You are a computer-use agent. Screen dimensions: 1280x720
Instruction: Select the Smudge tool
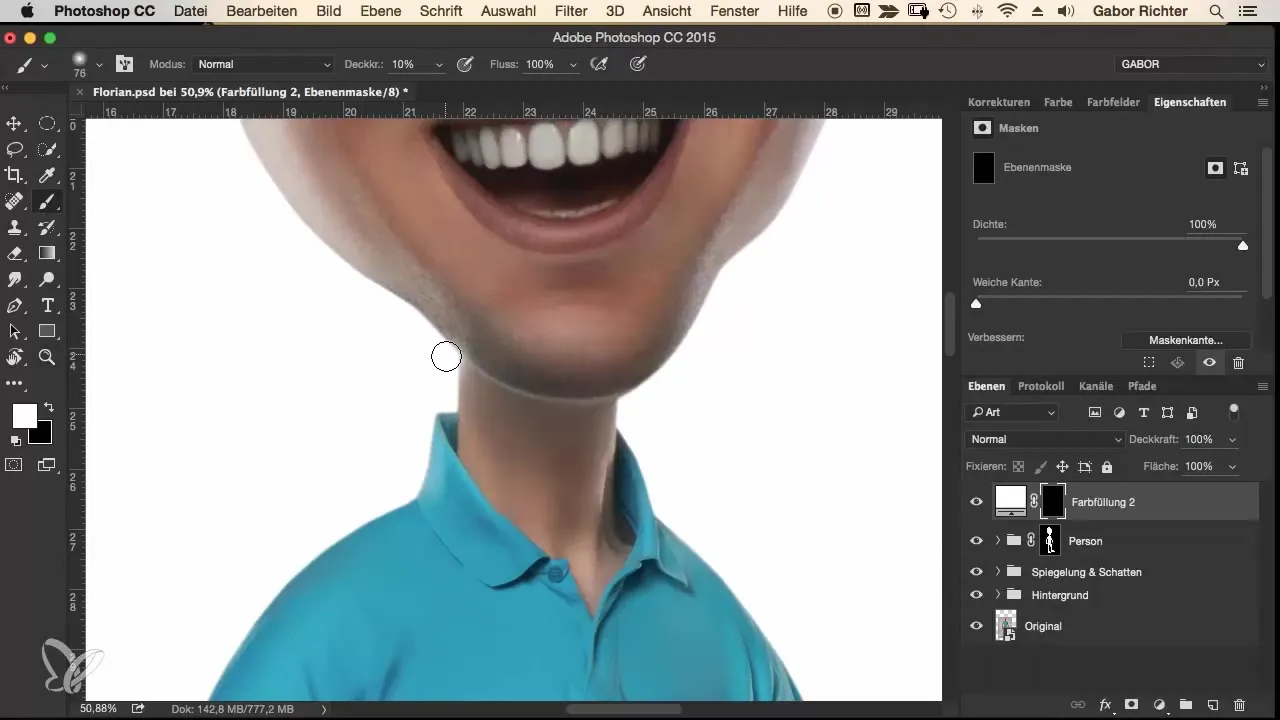point(15,279)
